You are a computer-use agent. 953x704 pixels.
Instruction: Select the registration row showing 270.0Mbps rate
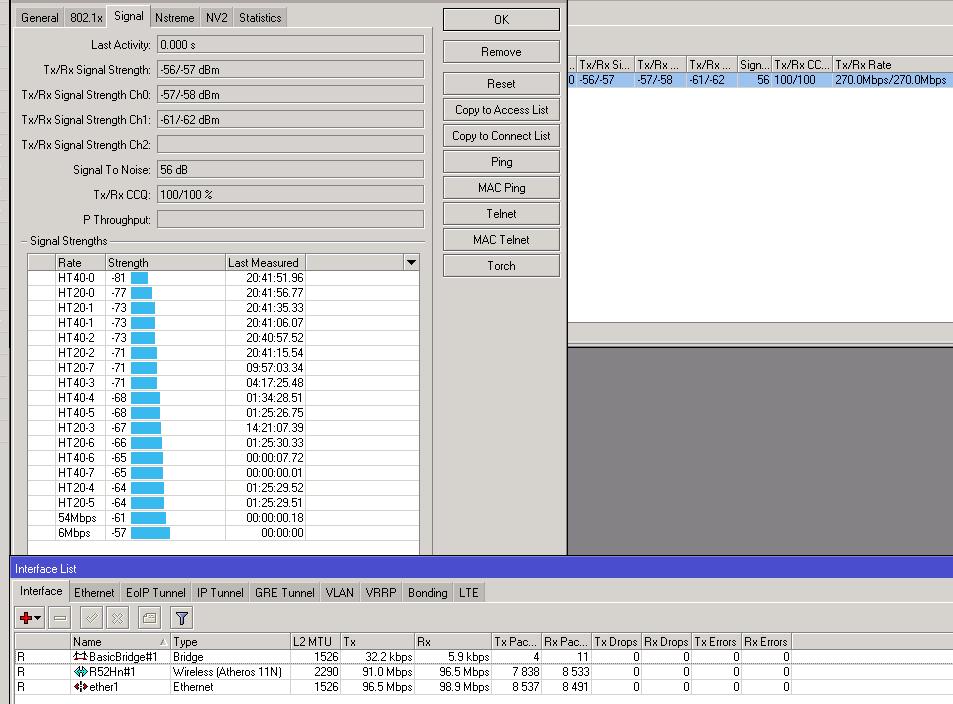coord(760,80)
